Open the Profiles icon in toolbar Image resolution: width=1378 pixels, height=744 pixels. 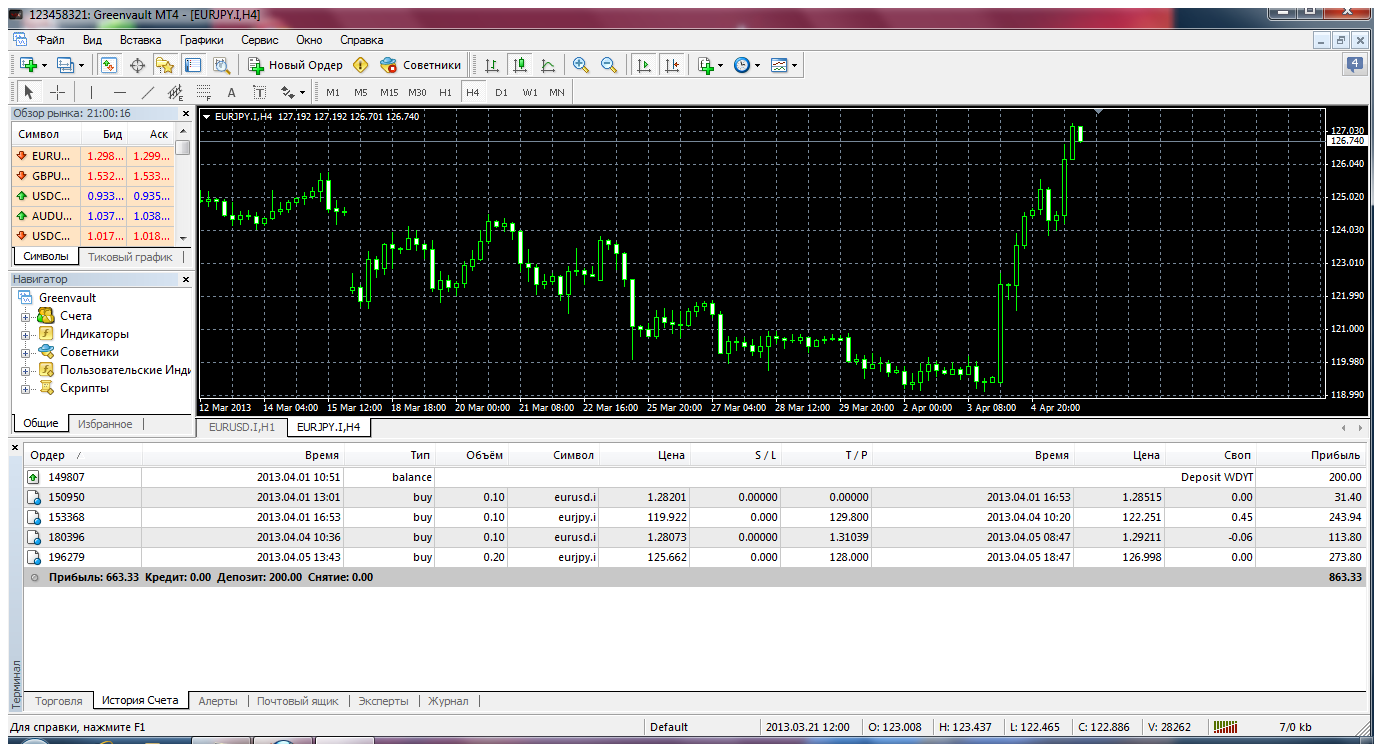point(66,65)
